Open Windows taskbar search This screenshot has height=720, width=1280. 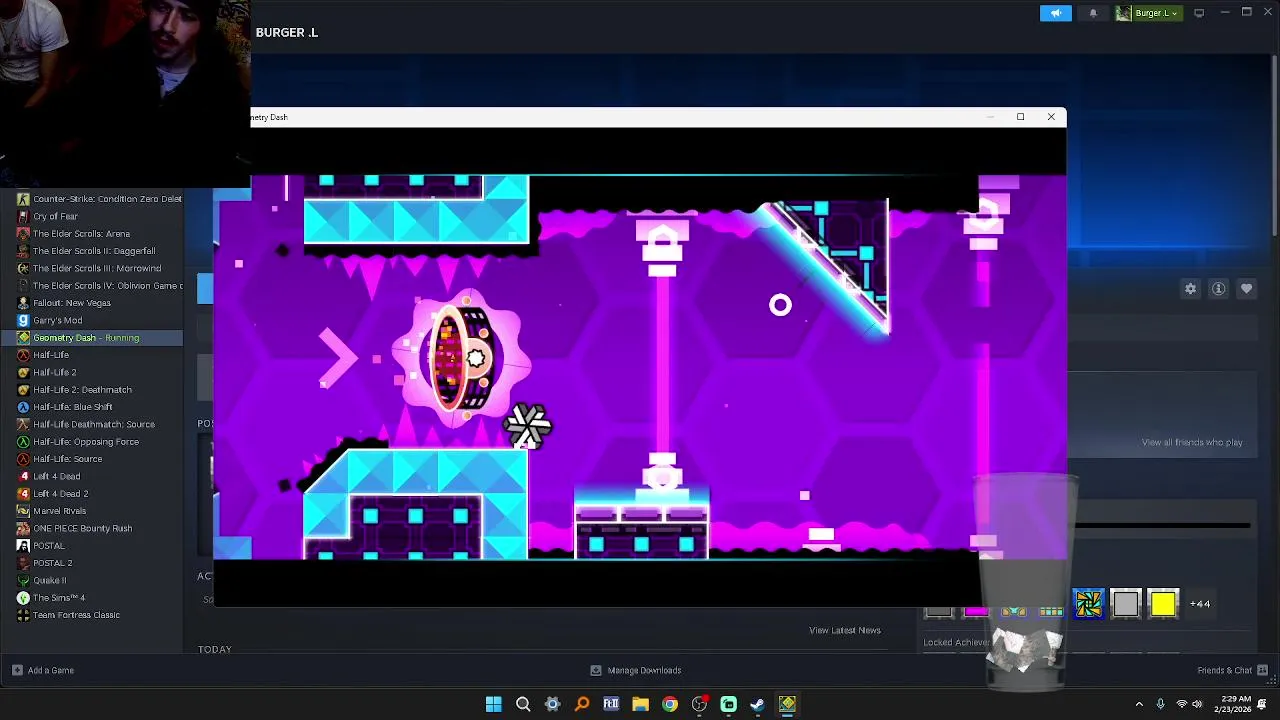click(x=523, y=704)
